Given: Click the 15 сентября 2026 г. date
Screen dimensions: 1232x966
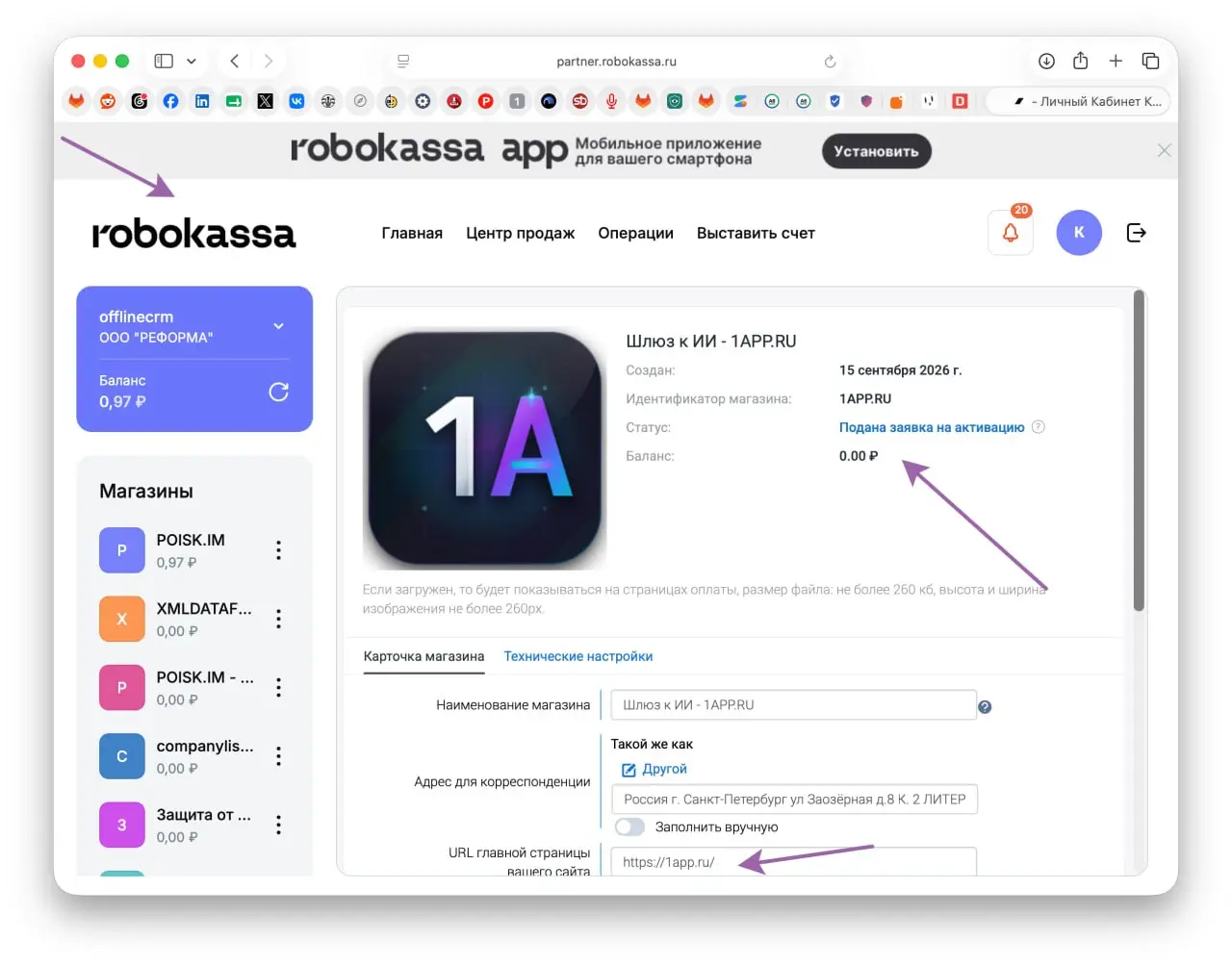Looking at the screenshot, I should [x=900, y=369].
